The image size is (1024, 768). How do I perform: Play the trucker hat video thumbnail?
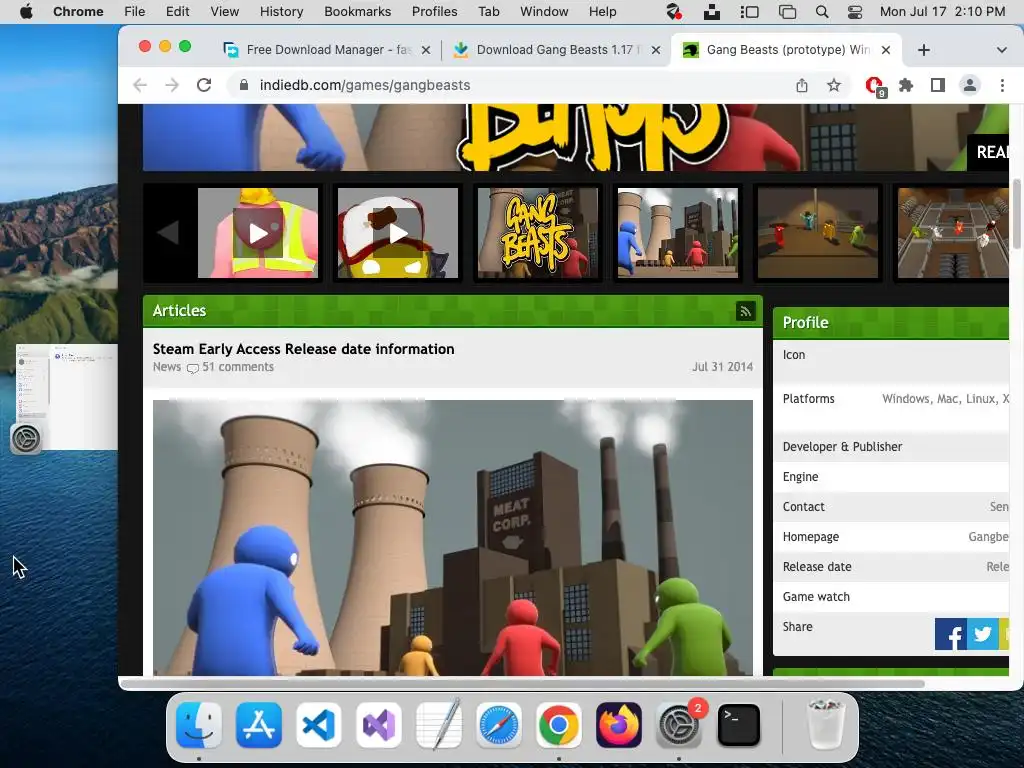[x=398, y=232]
